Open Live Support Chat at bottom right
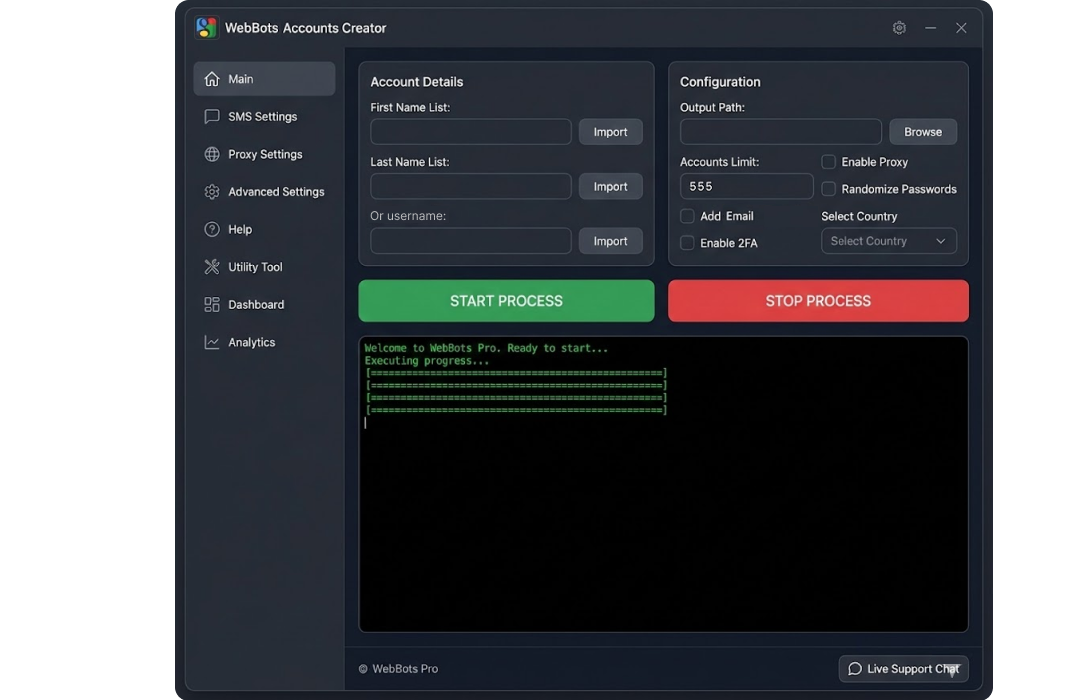This screenshot has height=700, width=1080. tap(902, 668)
